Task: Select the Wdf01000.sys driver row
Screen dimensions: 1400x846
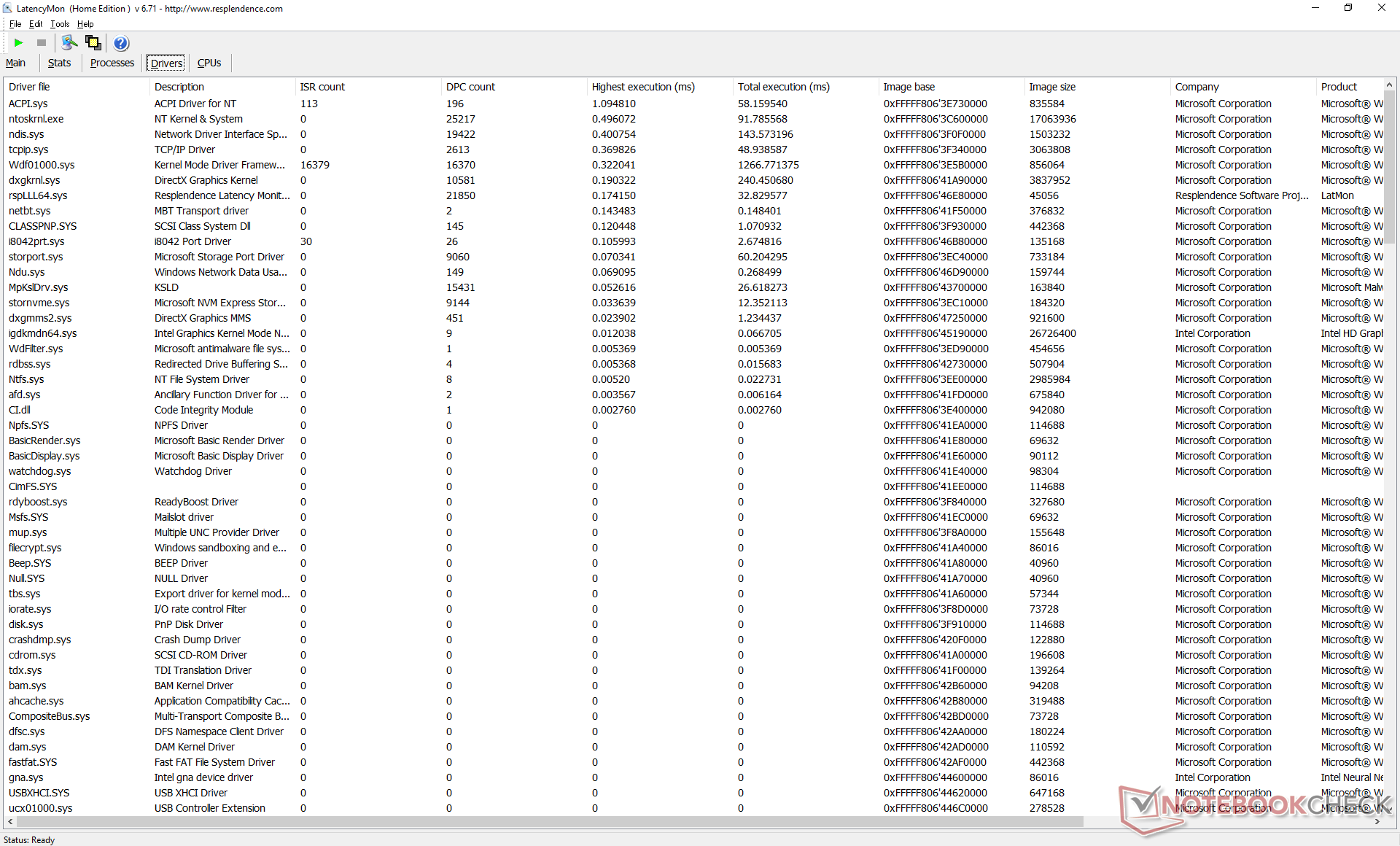Action: pyautogui.click(x=42, y=165)
